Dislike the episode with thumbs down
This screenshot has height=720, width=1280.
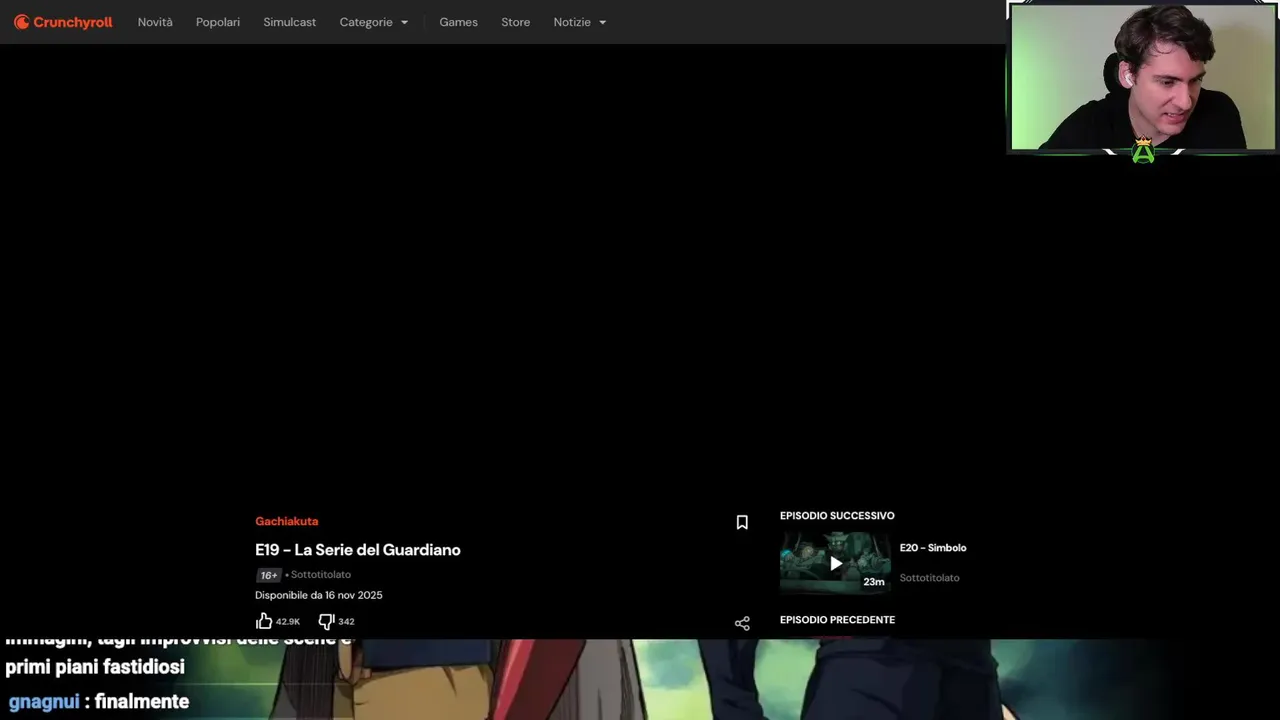pos(326,621)
